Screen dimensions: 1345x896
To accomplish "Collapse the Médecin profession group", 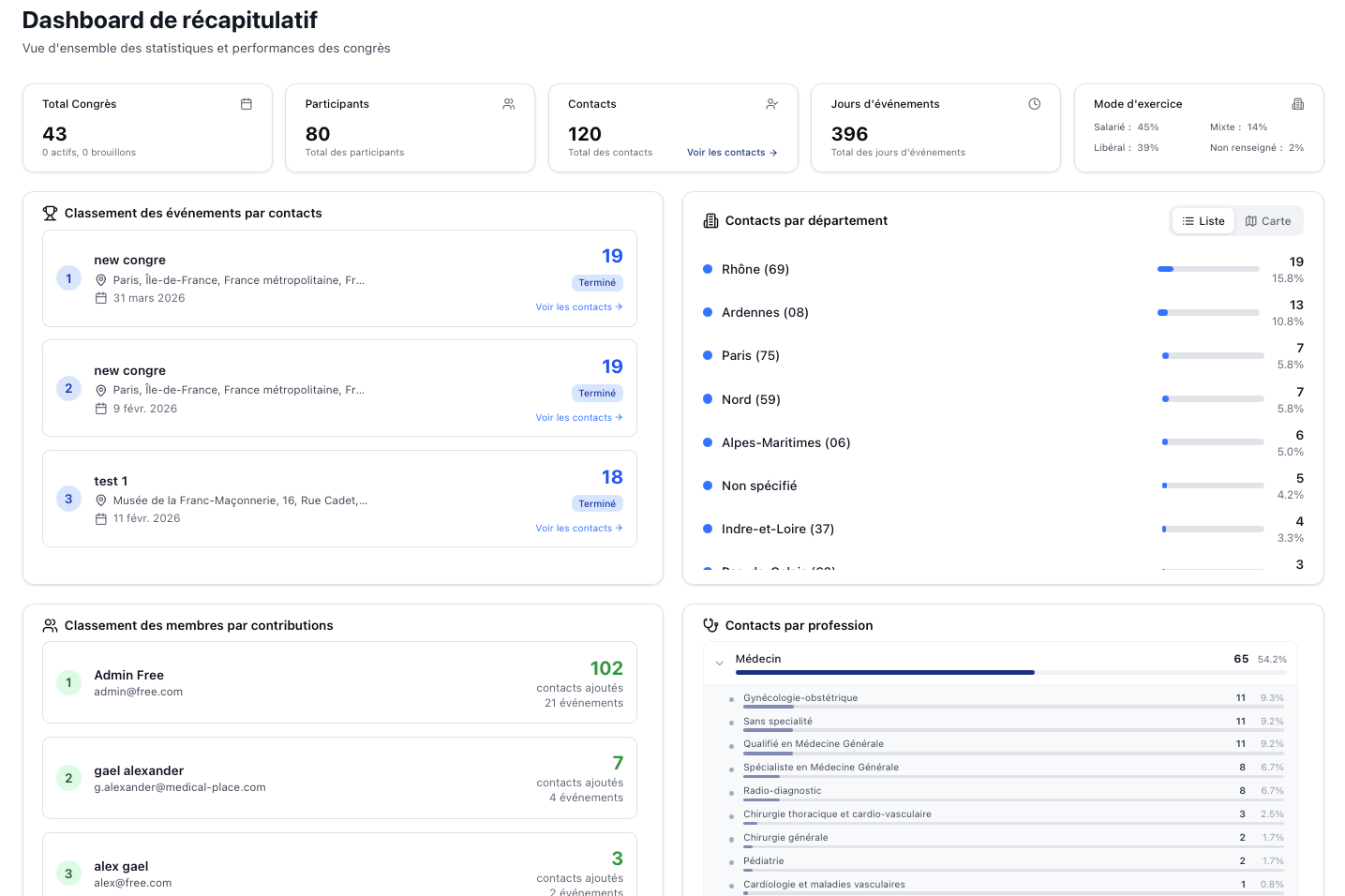I will point(720,664).
